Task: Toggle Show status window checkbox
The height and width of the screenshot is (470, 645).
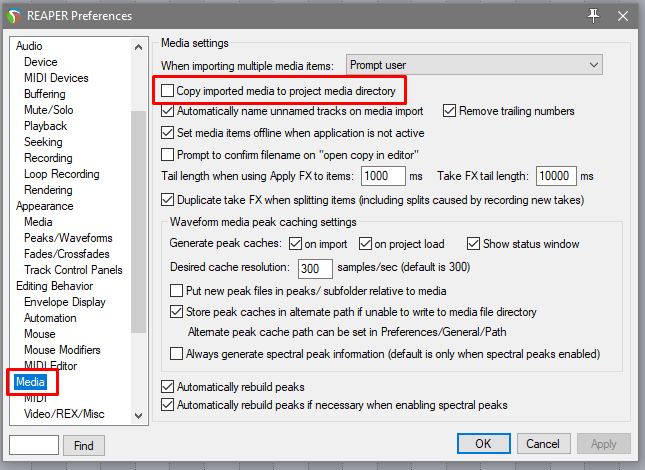Action: (x=473, y=244)
